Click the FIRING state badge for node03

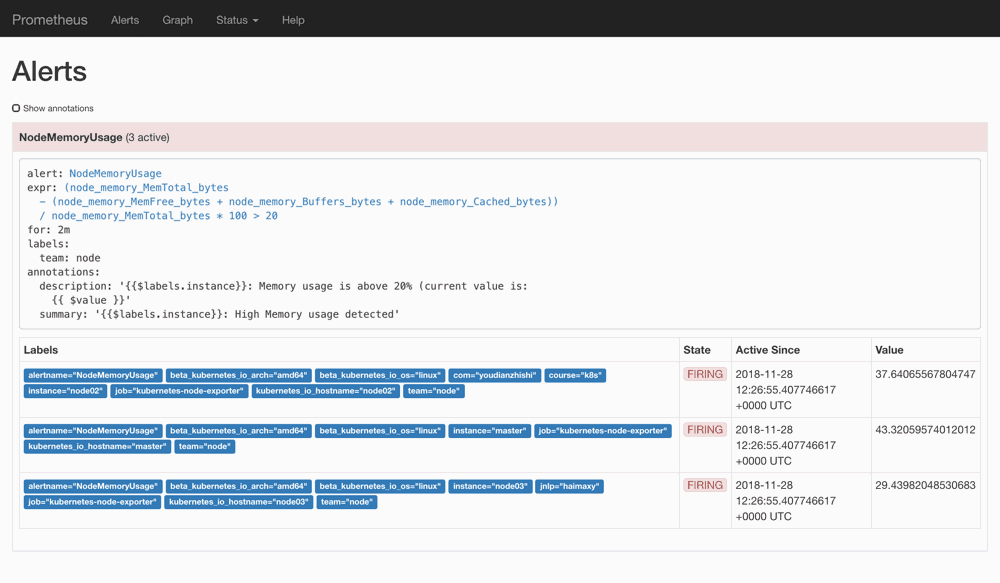click(x=705, y=485)
